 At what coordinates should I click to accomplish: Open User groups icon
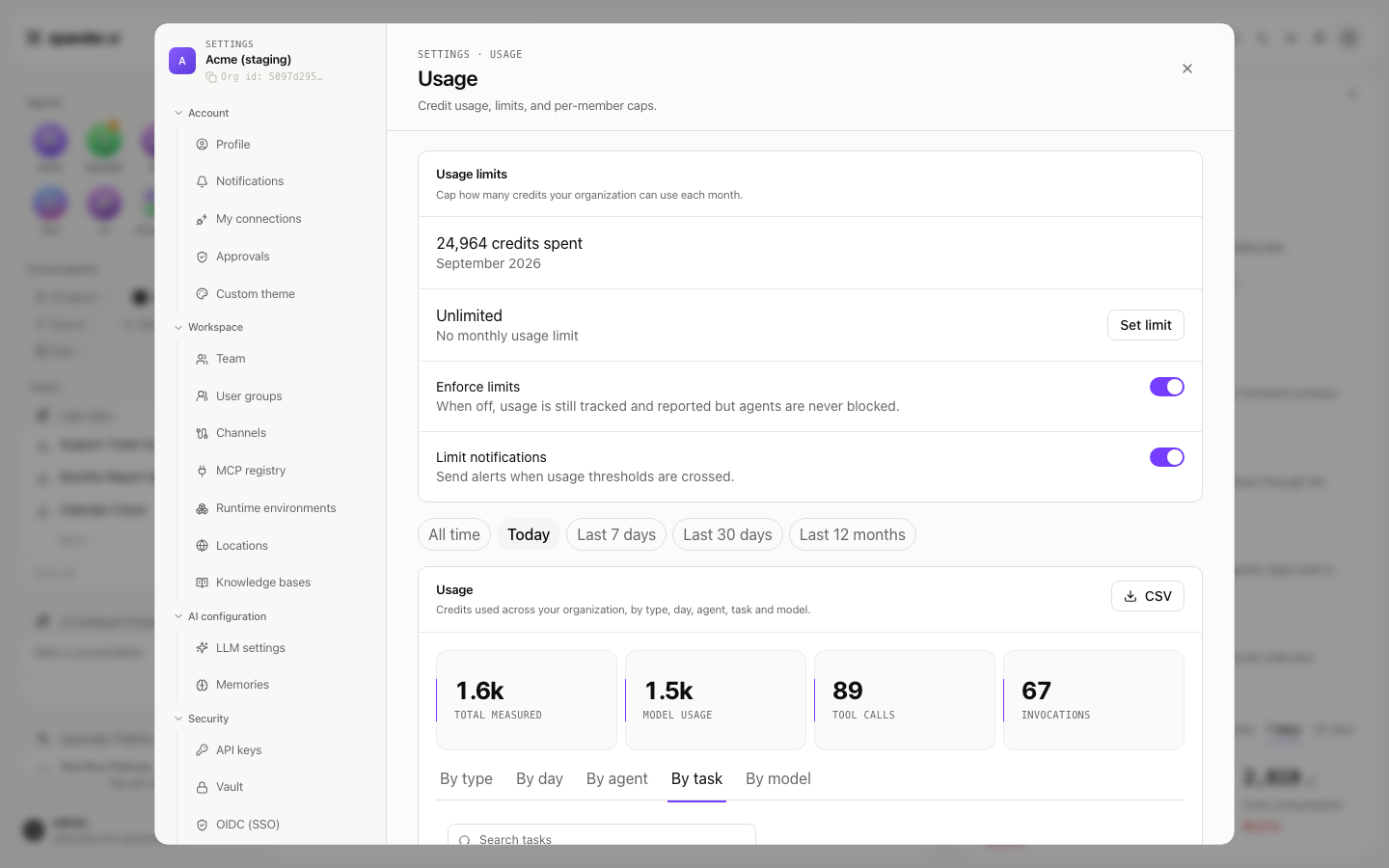[202, 396]
